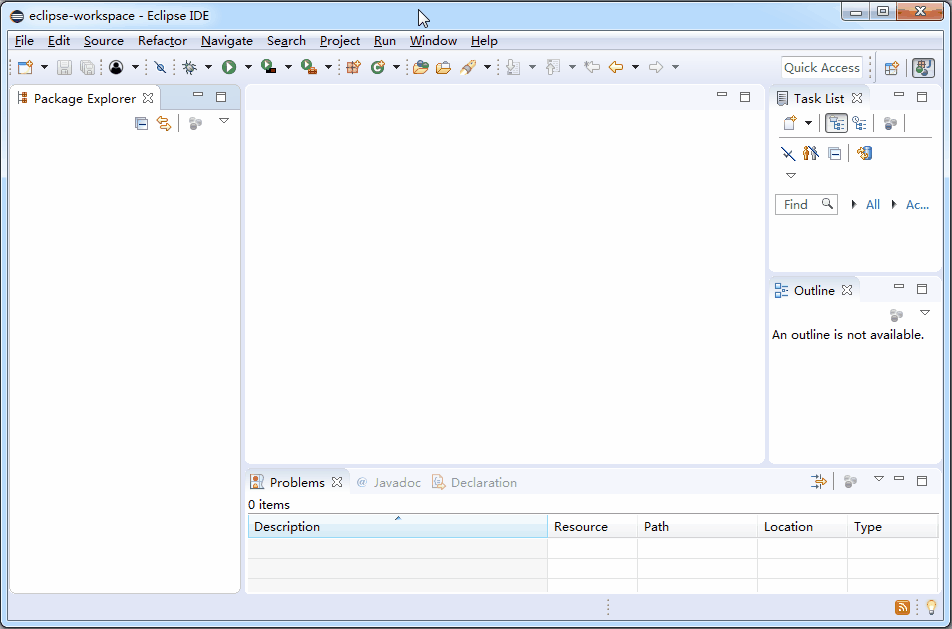Click the Find field in Task List
This screenshot has height=629, width=952.
coord(806,205)
